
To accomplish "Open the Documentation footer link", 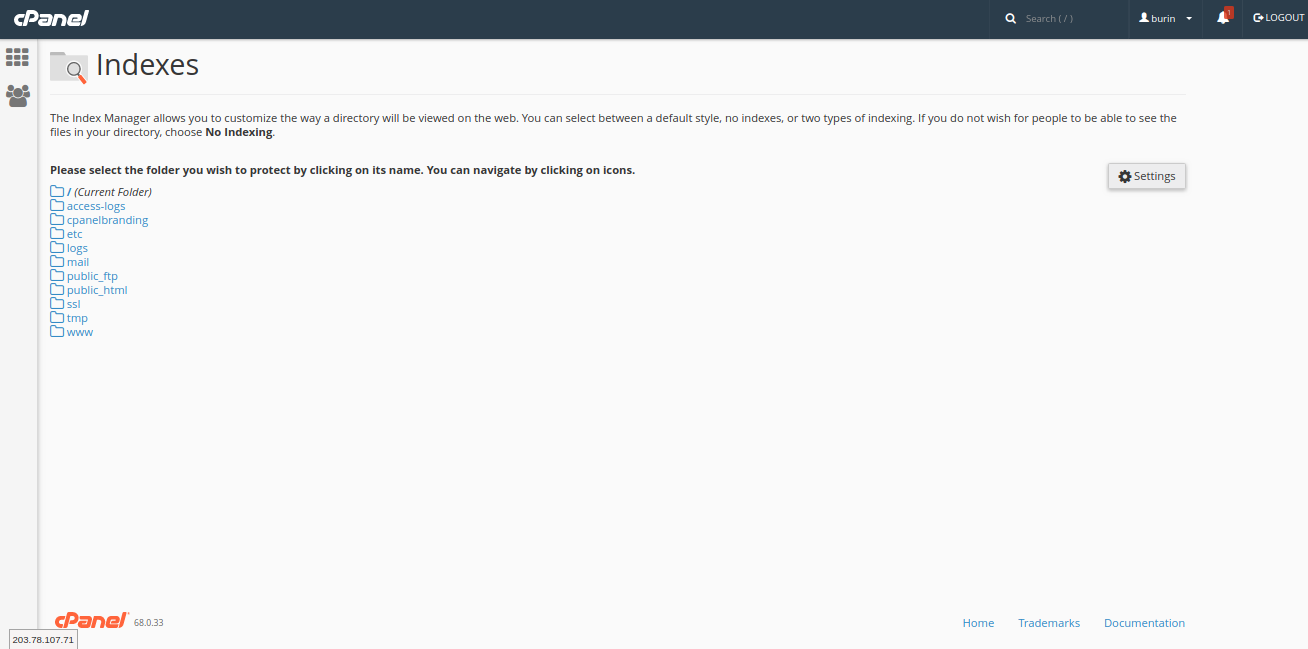I will (1144, 623).
